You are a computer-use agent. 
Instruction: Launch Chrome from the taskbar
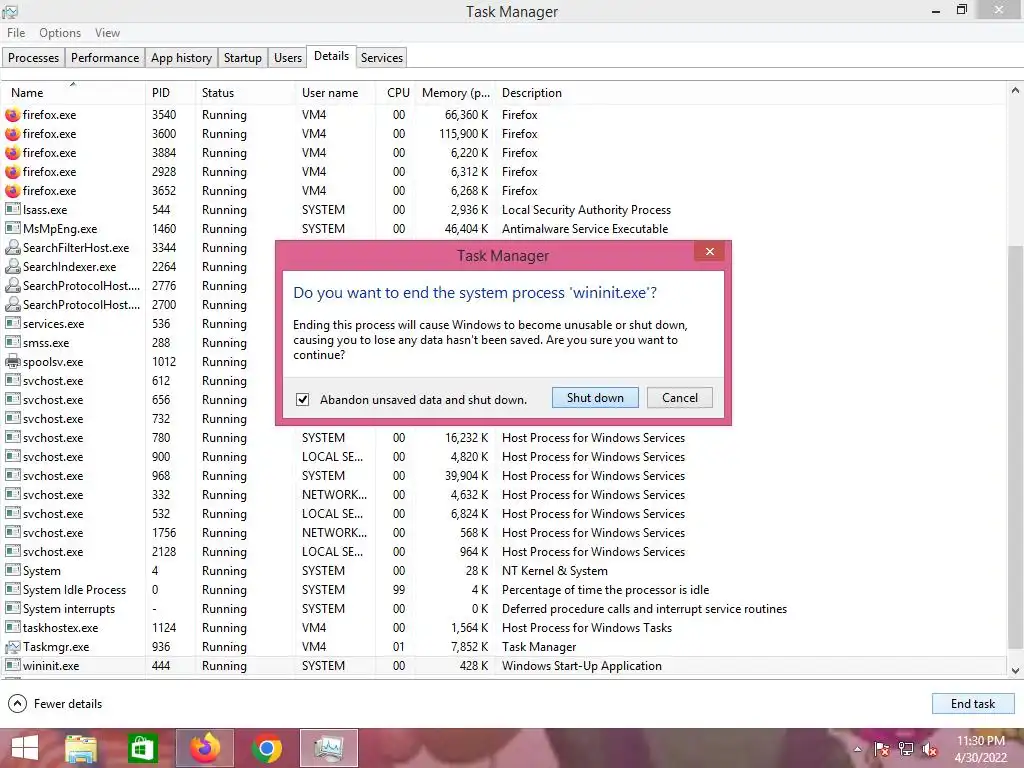[x=266, y=748]
